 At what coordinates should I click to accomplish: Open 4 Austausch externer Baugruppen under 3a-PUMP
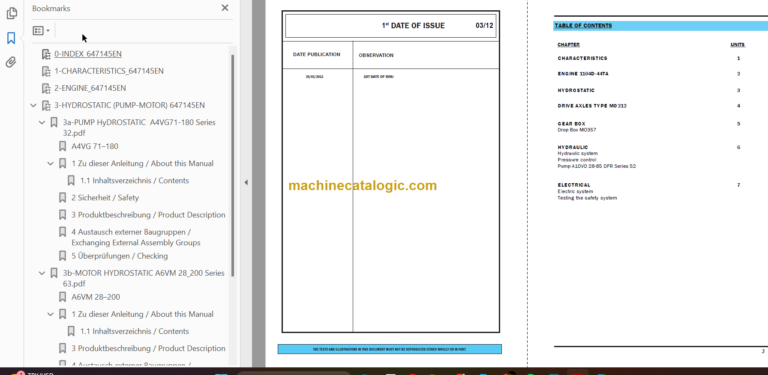[136, 237]
